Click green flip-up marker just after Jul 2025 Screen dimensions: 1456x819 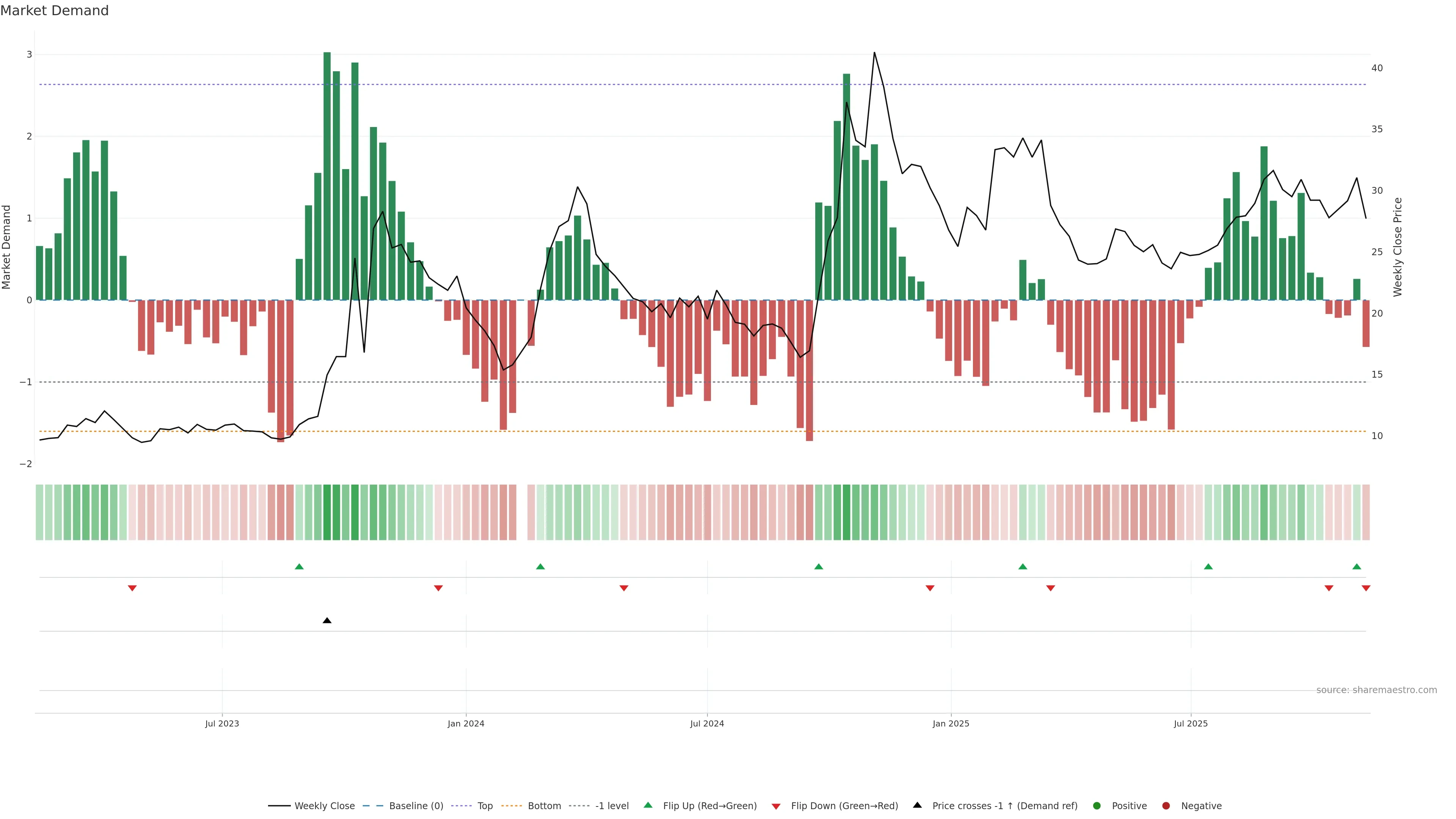pyautogui.click(x=1208, y=566)
